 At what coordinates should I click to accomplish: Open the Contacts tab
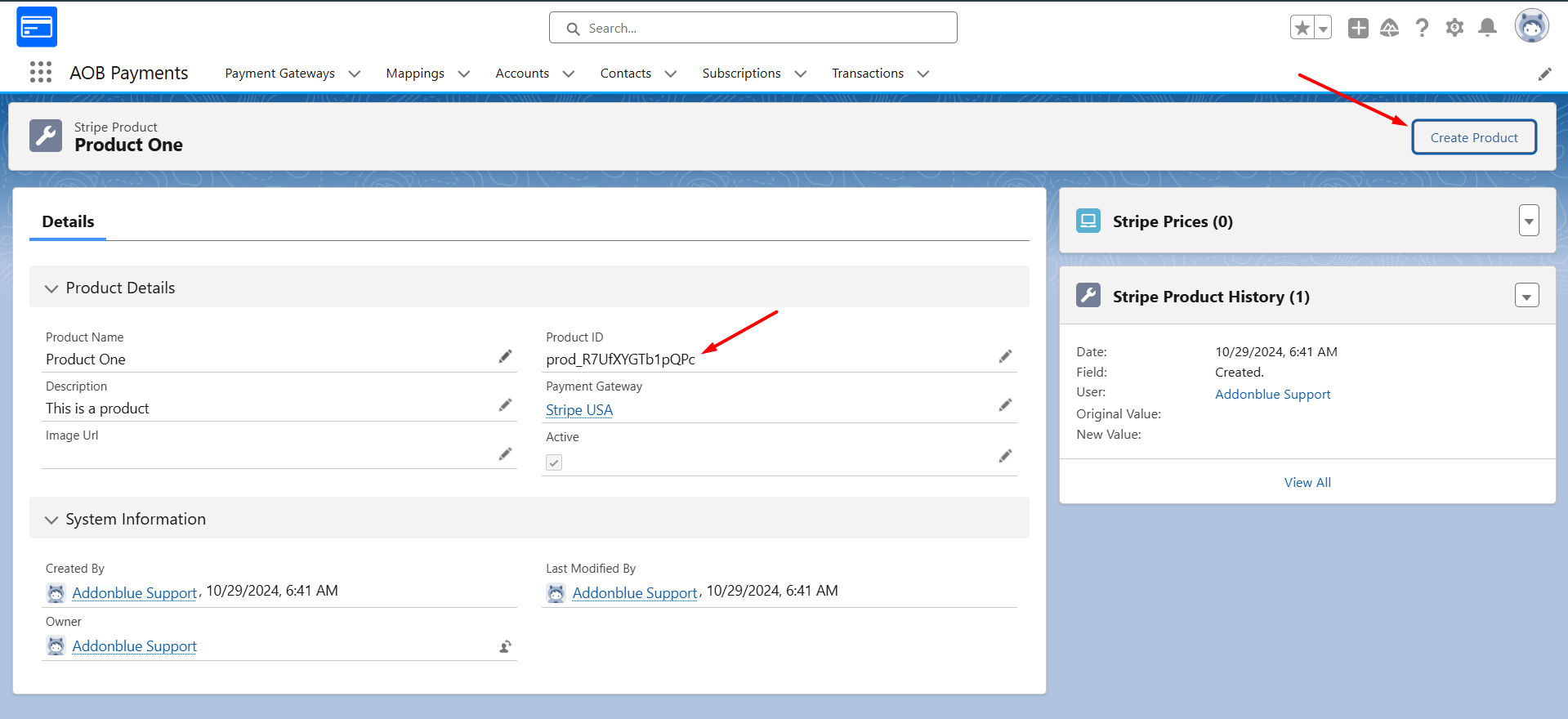[626, 74]
